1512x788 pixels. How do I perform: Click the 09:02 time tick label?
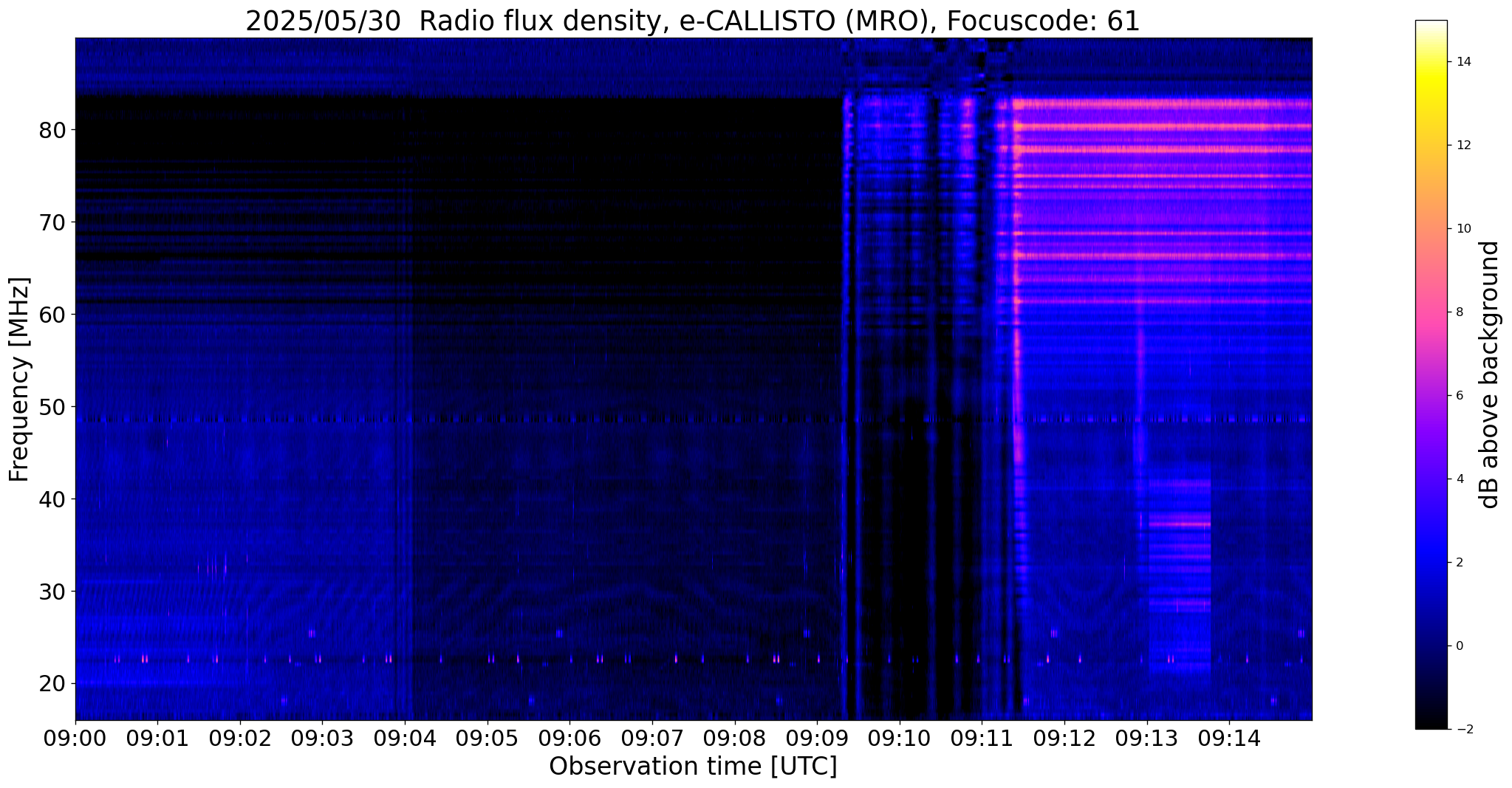[240, 739]
